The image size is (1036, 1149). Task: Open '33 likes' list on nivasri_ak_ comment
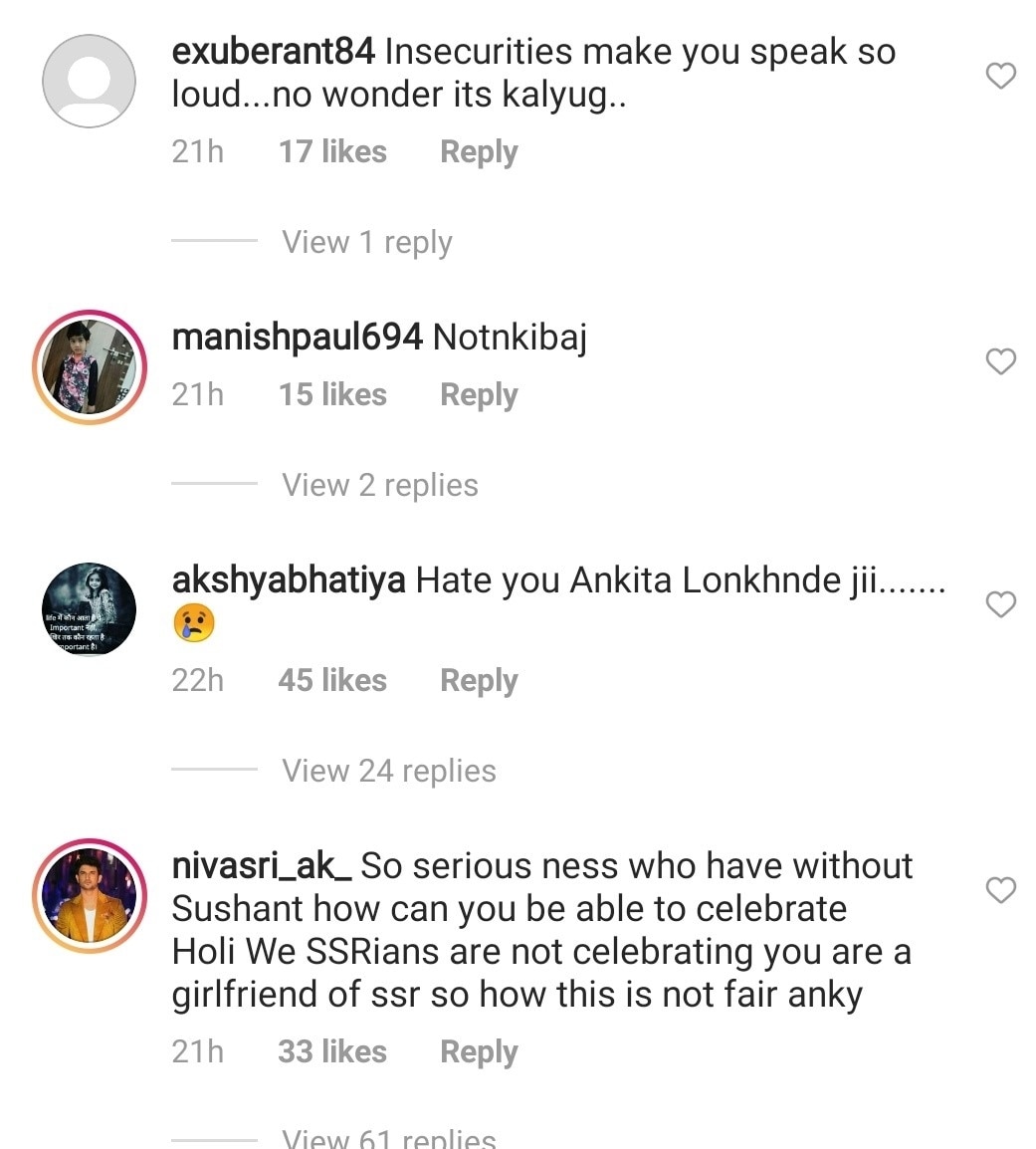pos(332,1052)
